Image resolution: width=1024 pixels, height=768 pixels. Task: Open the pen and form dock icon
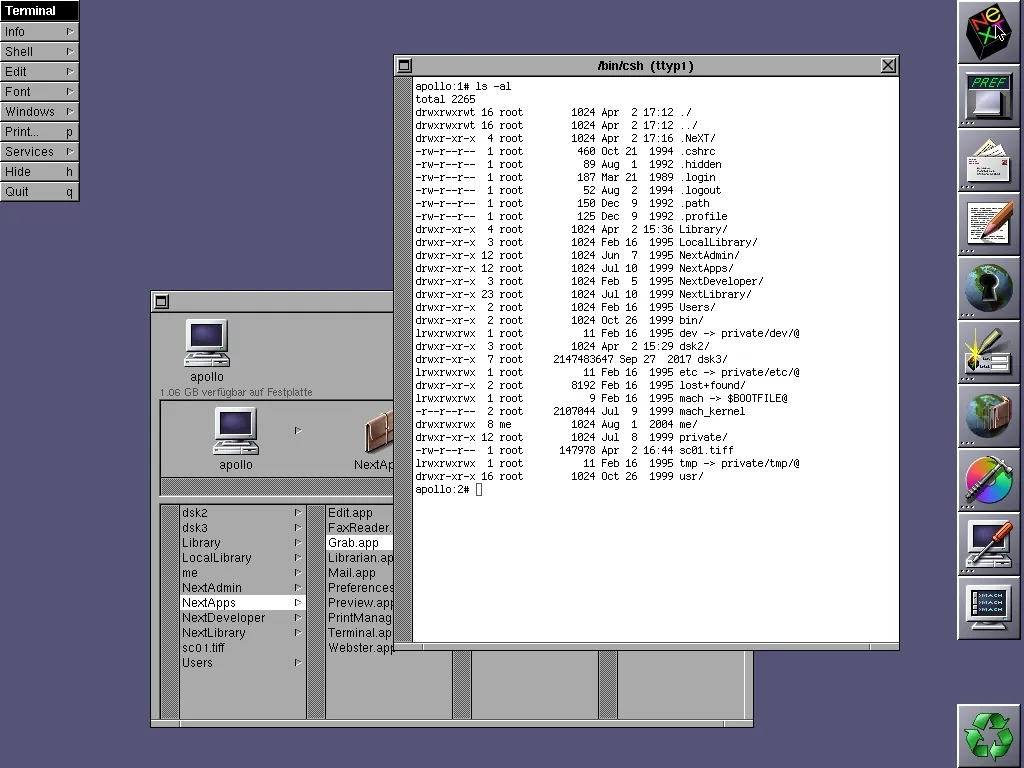(989, 352)
